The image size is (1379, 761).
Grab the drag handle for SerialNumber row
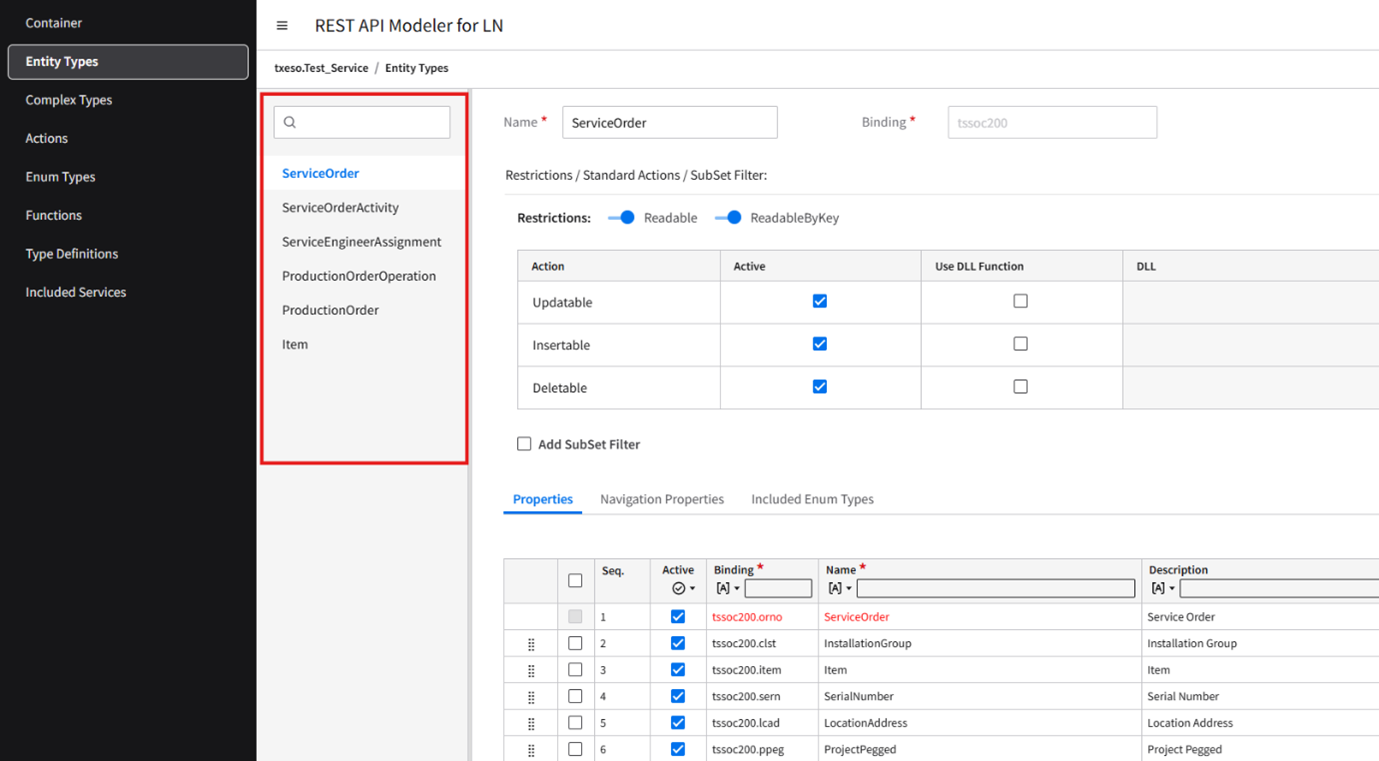[531, 697]
